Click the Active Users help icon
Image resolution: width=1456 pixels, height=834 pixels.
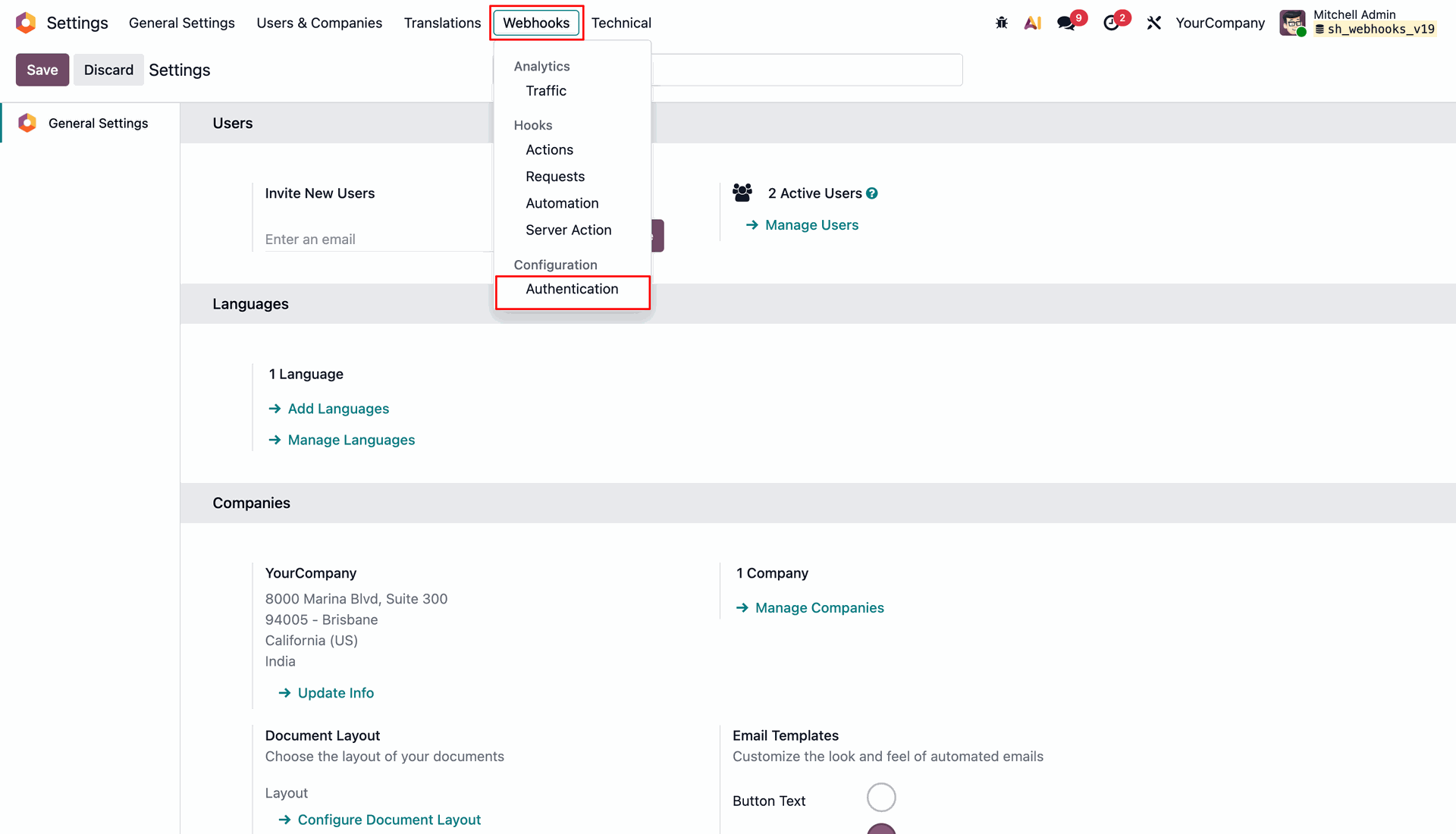872,193
